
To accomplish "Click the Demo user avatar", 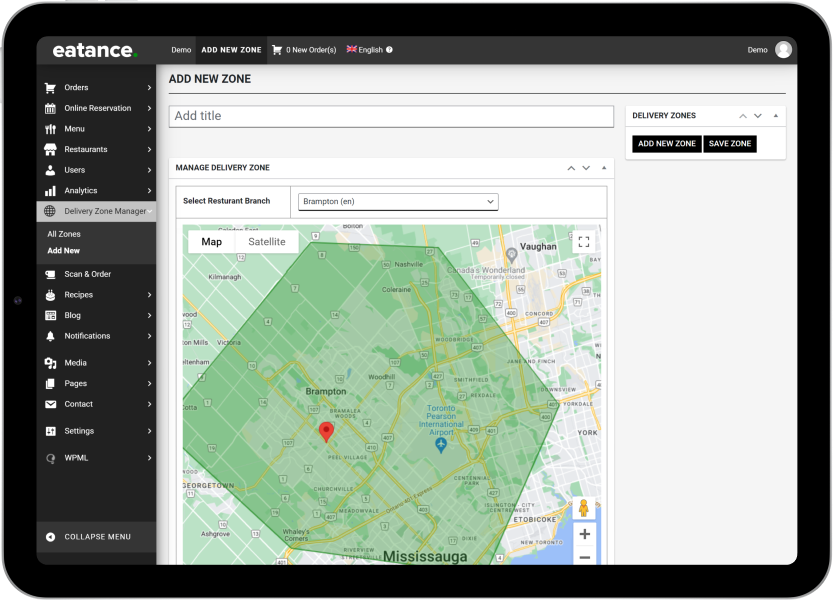I will click(783, 49).
